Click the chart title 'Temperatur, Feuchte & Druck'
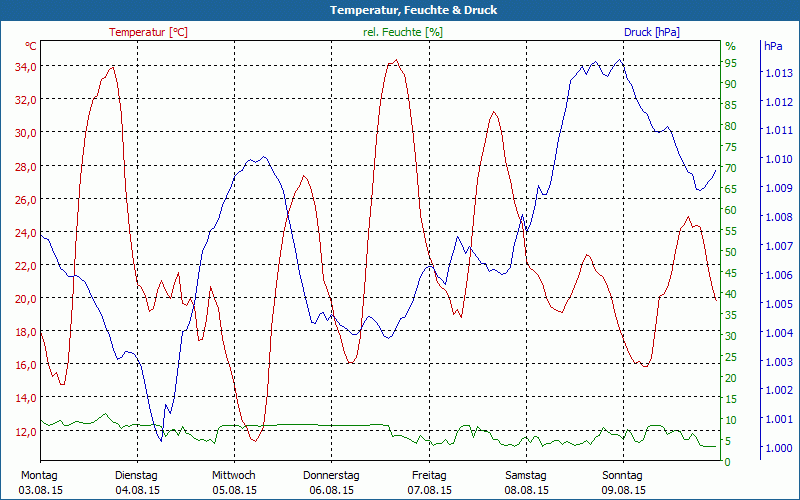 [400, 10]
